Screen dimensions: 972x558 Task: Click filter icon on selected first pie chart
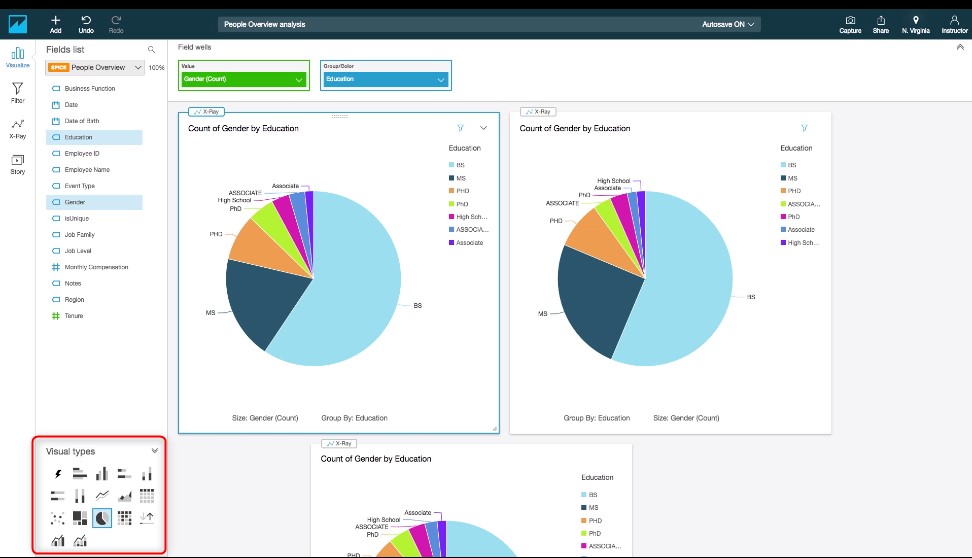[x=461, y=128]
